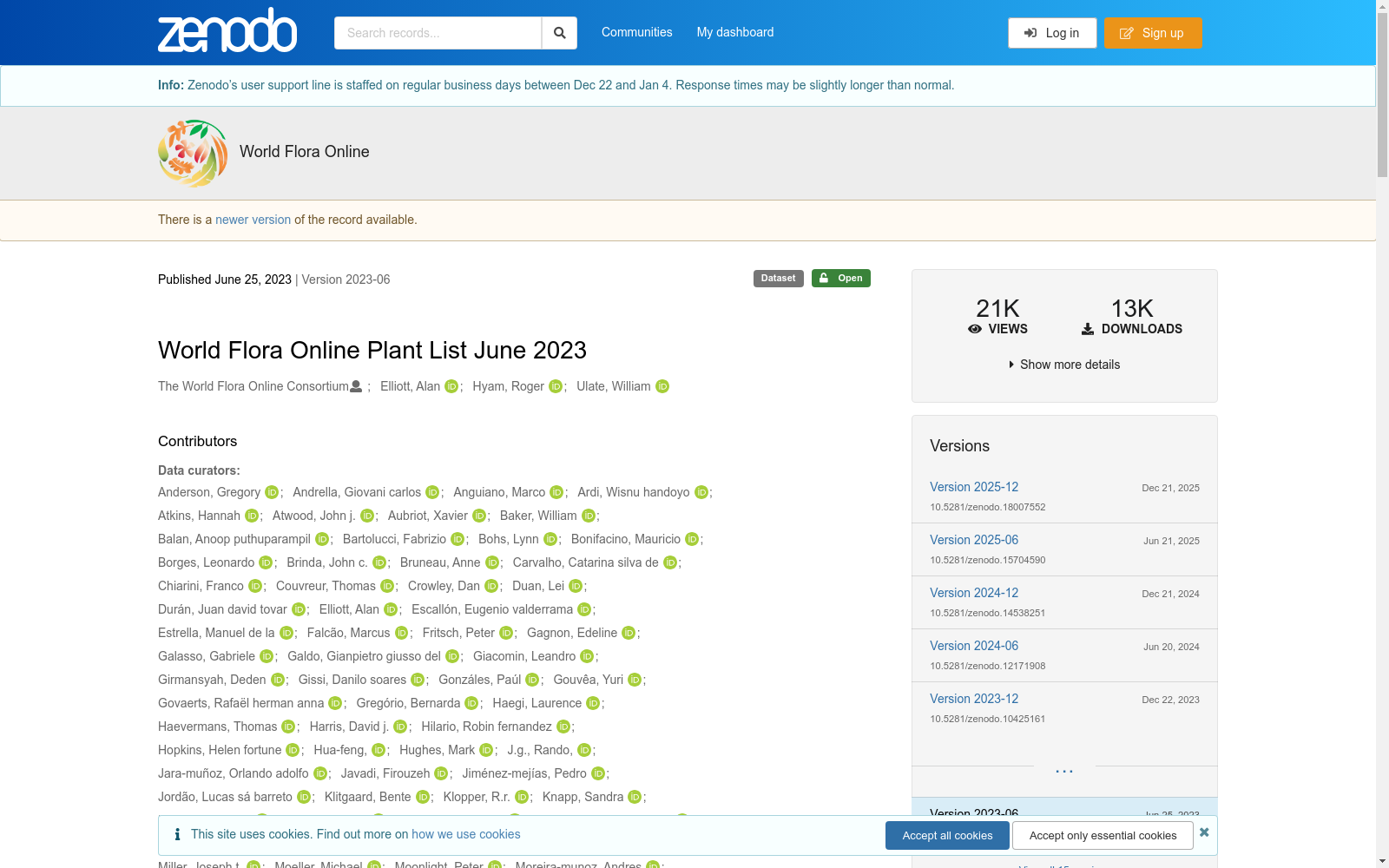The image size is (1389, 868).
Task: Expand Show more details statistics
Action: pos(1064,365)
